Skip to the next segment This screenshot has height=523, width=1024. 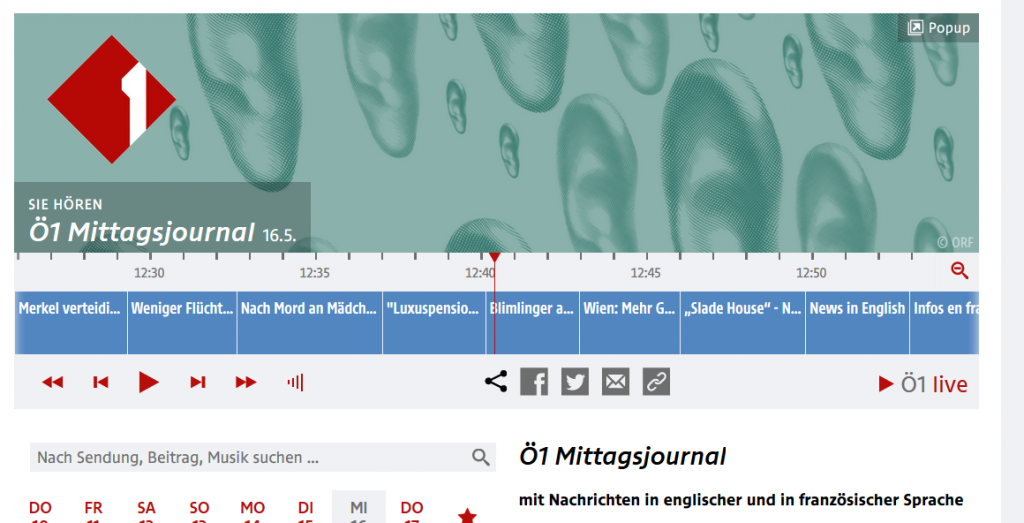198,383
